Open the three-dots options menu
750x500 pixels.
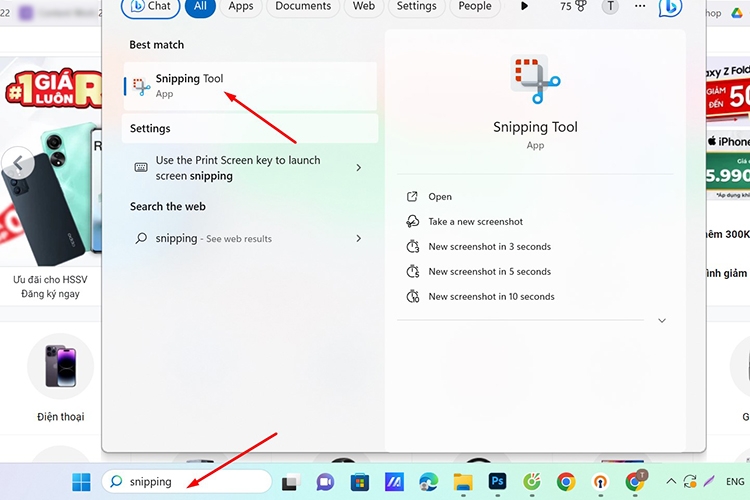(640, 6)
